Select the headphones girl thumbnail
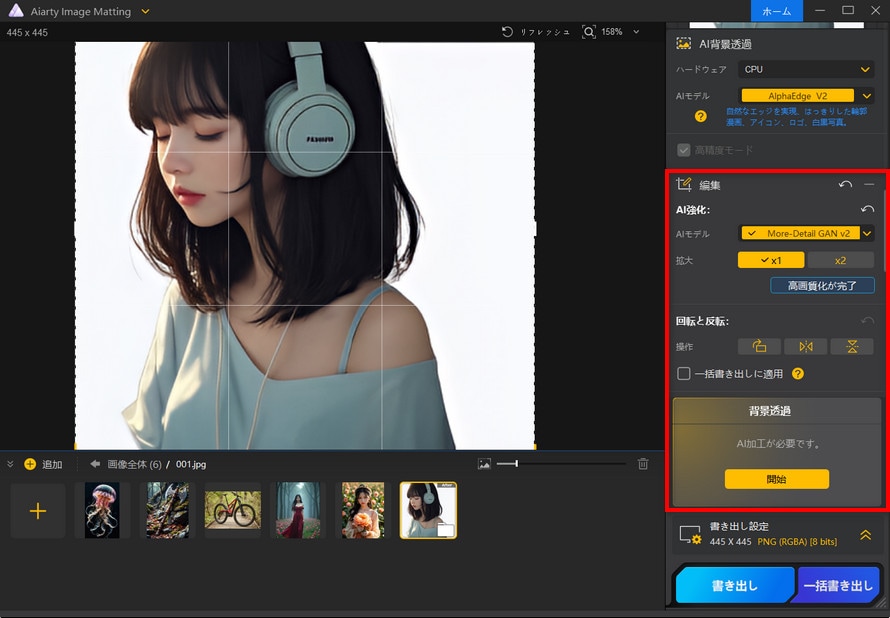Image resolution: width=890 pixels, height=618 pixels. coord(428,510)
